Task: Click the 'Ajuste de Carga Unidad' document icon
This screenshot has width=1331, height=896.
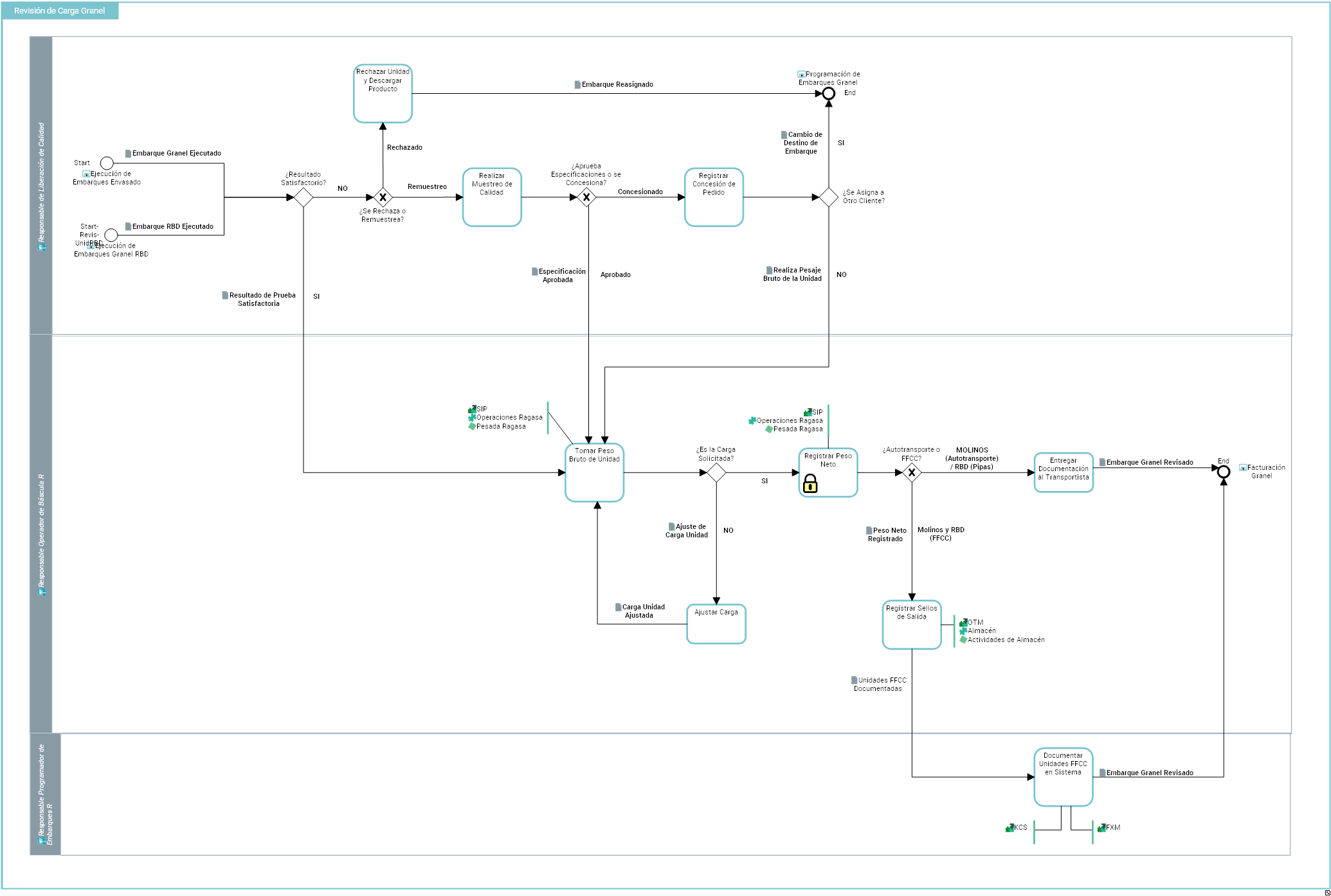Action: coord(671,527)
